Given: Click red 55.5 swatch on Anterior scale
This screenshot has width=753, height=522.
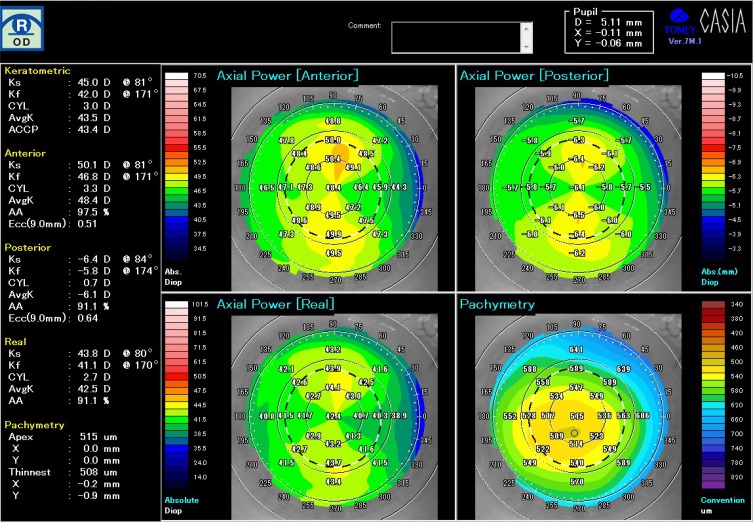Looking at the screenshot, I should coord(176,148).
